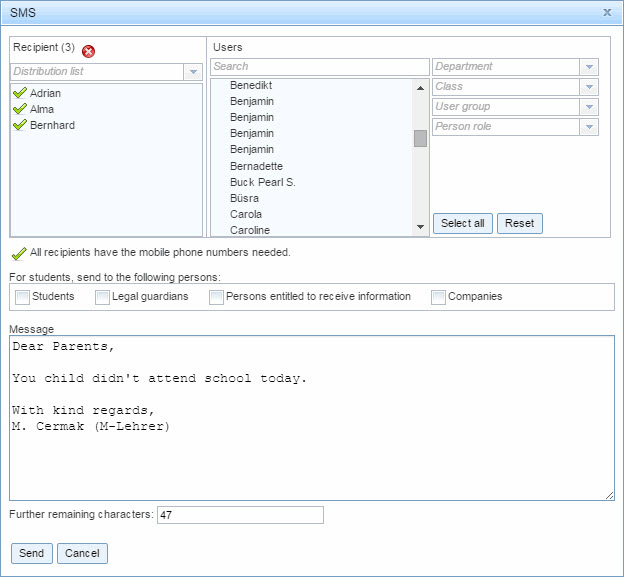Click the Distribution list combo field

97,72
